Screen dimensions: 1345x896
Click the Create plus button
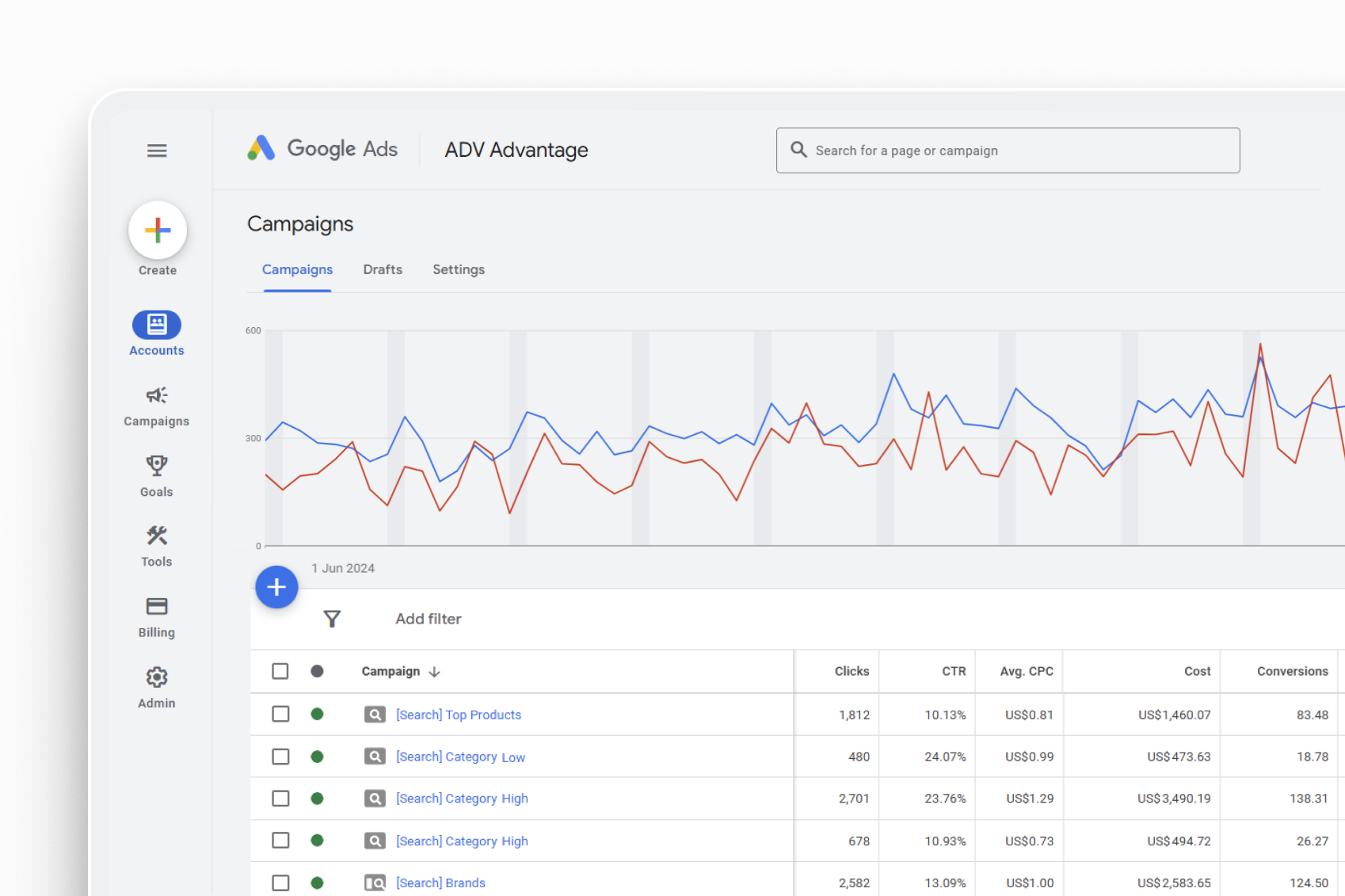158,231
